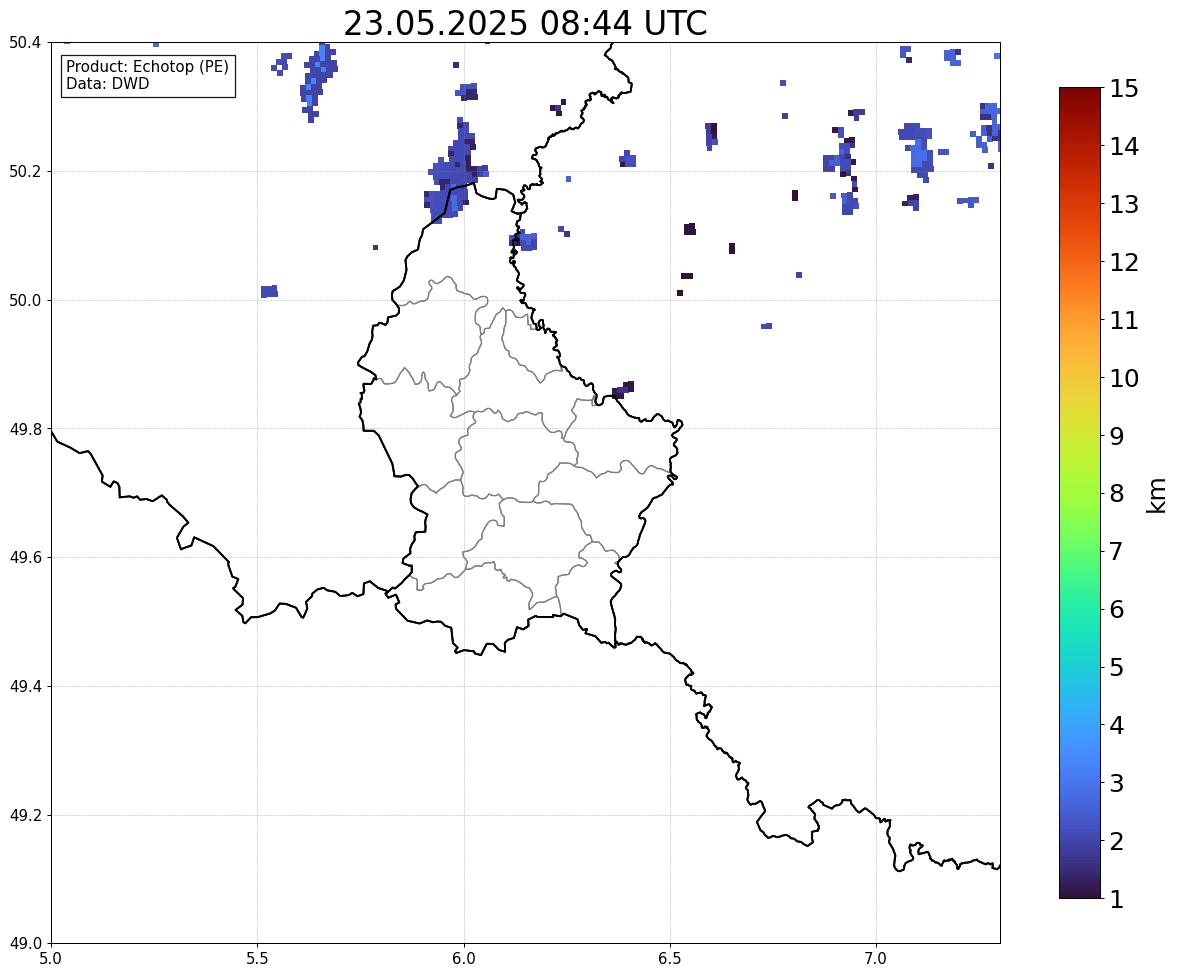Viewport: 1178px width, 976px height.
Task: Click the echo cell near 50.0°N 5.5°E
Action: click(269, 292)
